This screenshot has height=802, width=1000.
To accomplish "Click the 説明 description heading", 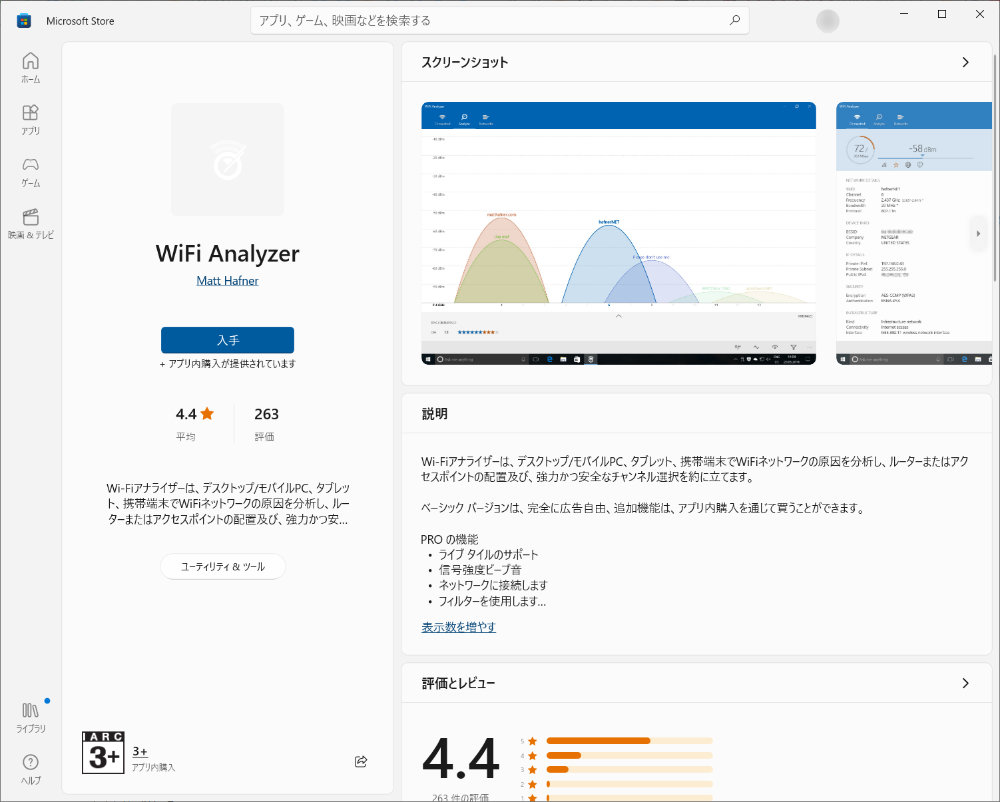I will click(x=434, y=414).
